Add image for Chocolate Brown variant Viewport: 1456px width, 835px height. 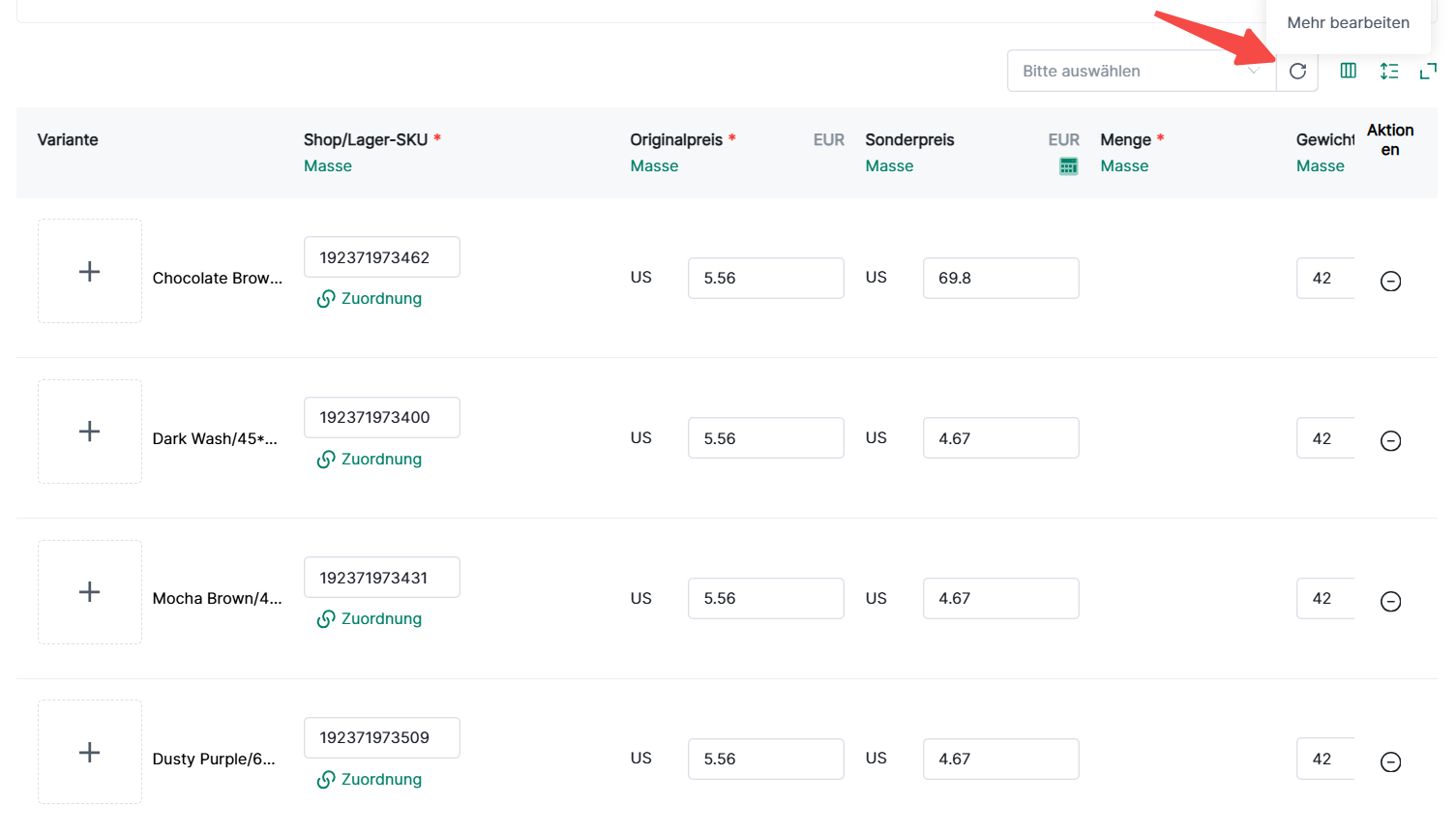(90, 271)
